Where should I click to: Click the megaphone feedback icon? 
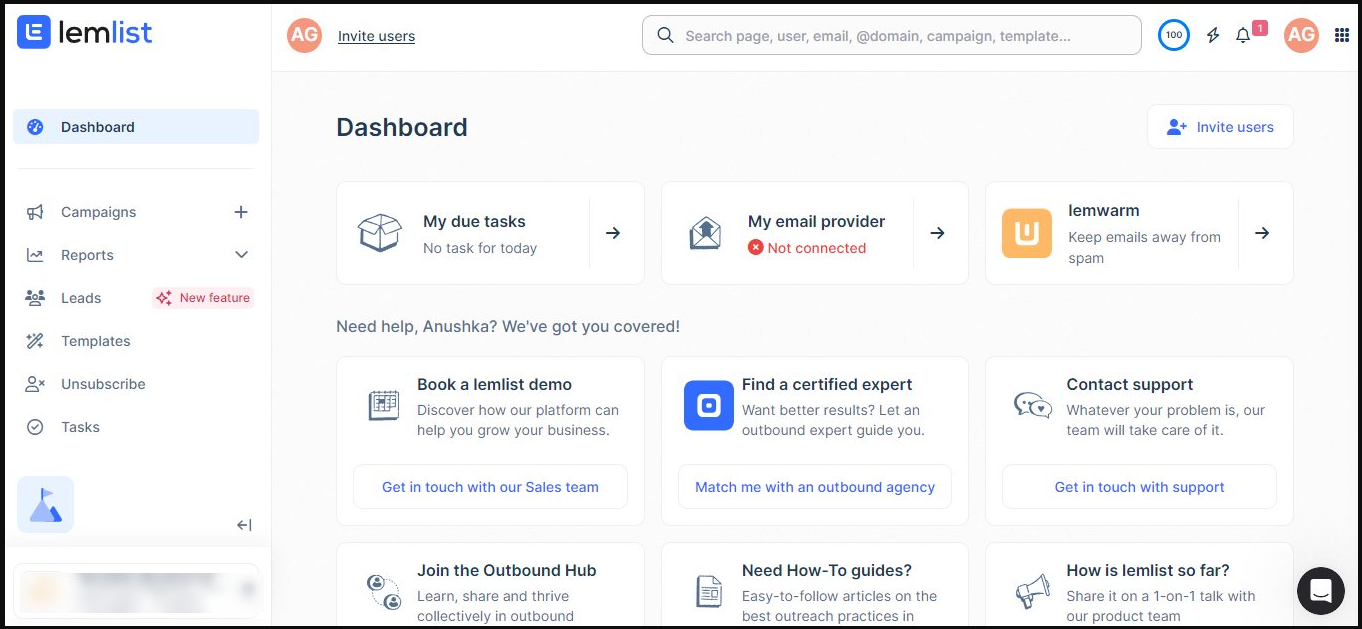[1033, 591]
